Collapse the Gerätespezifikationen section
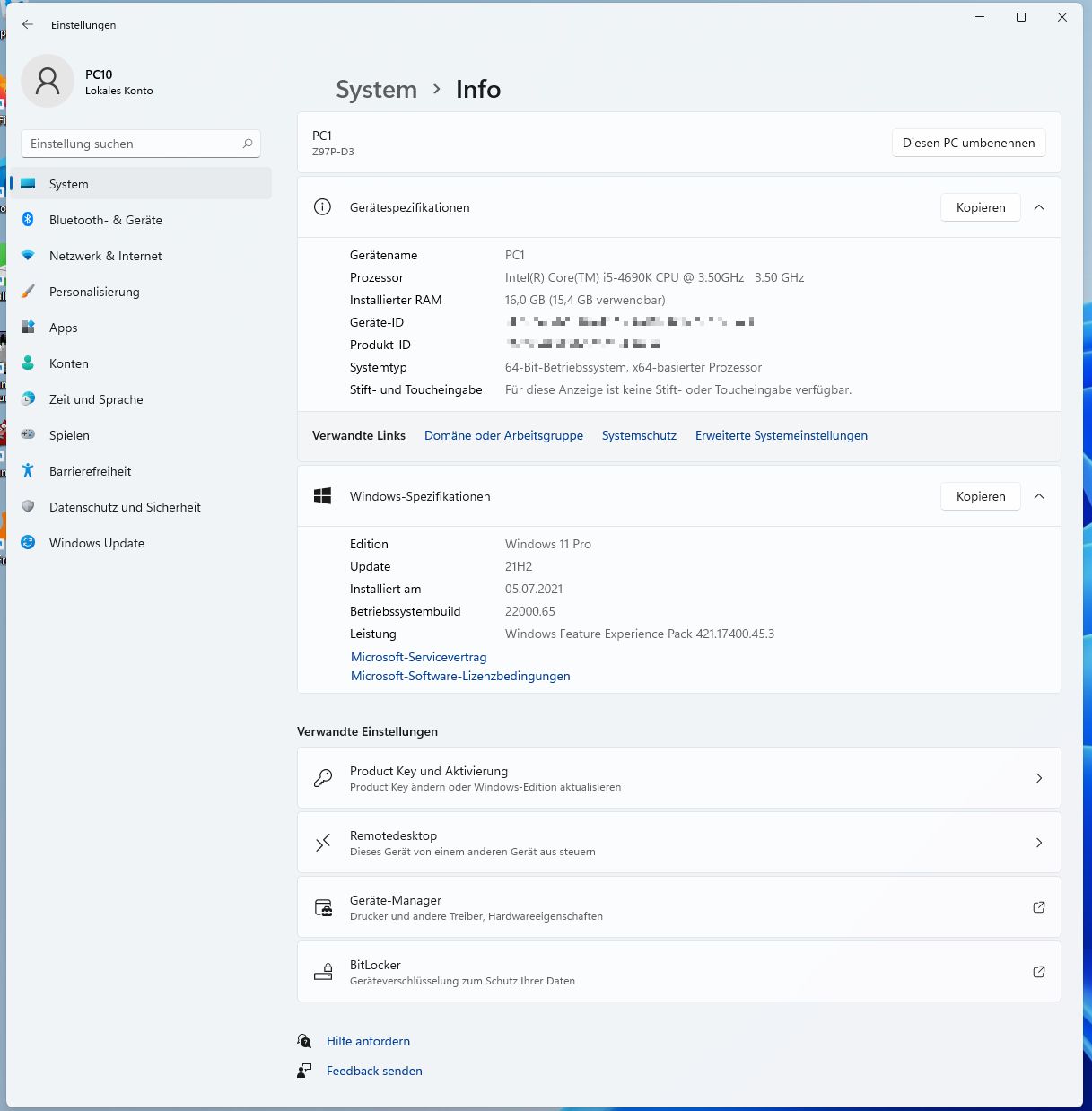Image resolution: width=1092 pixels, height=1111 pixels. tap(1039, 207)
